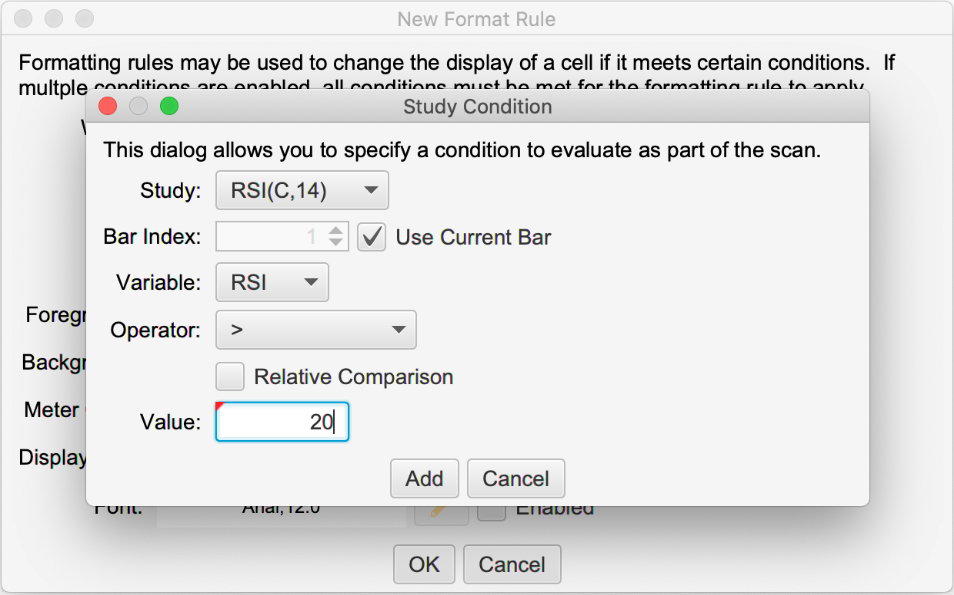Expand the Variable dropdown set to RSI
The width and height of the screenshot is (954, 595).
click(272, 283)
